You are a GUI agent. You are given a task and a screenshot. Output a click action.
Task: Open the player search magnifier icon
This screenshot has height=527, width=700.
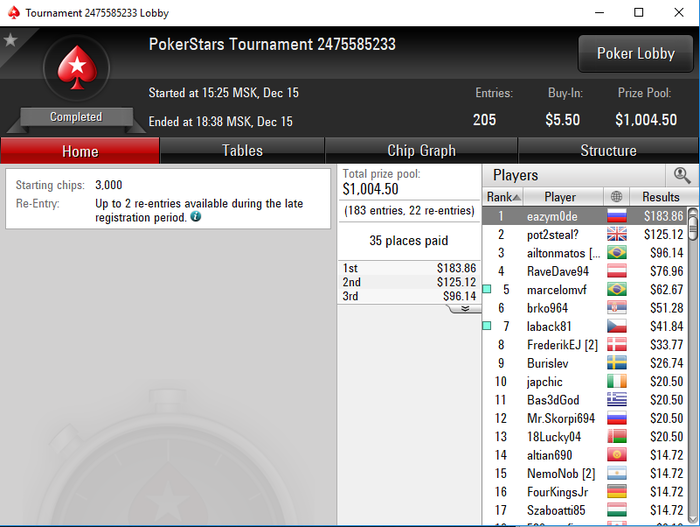[682, 176]
